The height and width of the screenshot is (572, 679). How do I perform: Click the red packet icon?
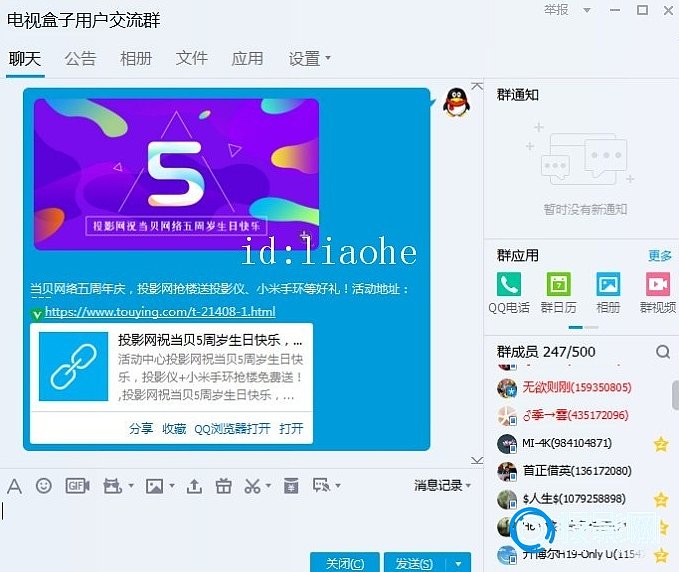pyautogui.click(x=291, y=486)
